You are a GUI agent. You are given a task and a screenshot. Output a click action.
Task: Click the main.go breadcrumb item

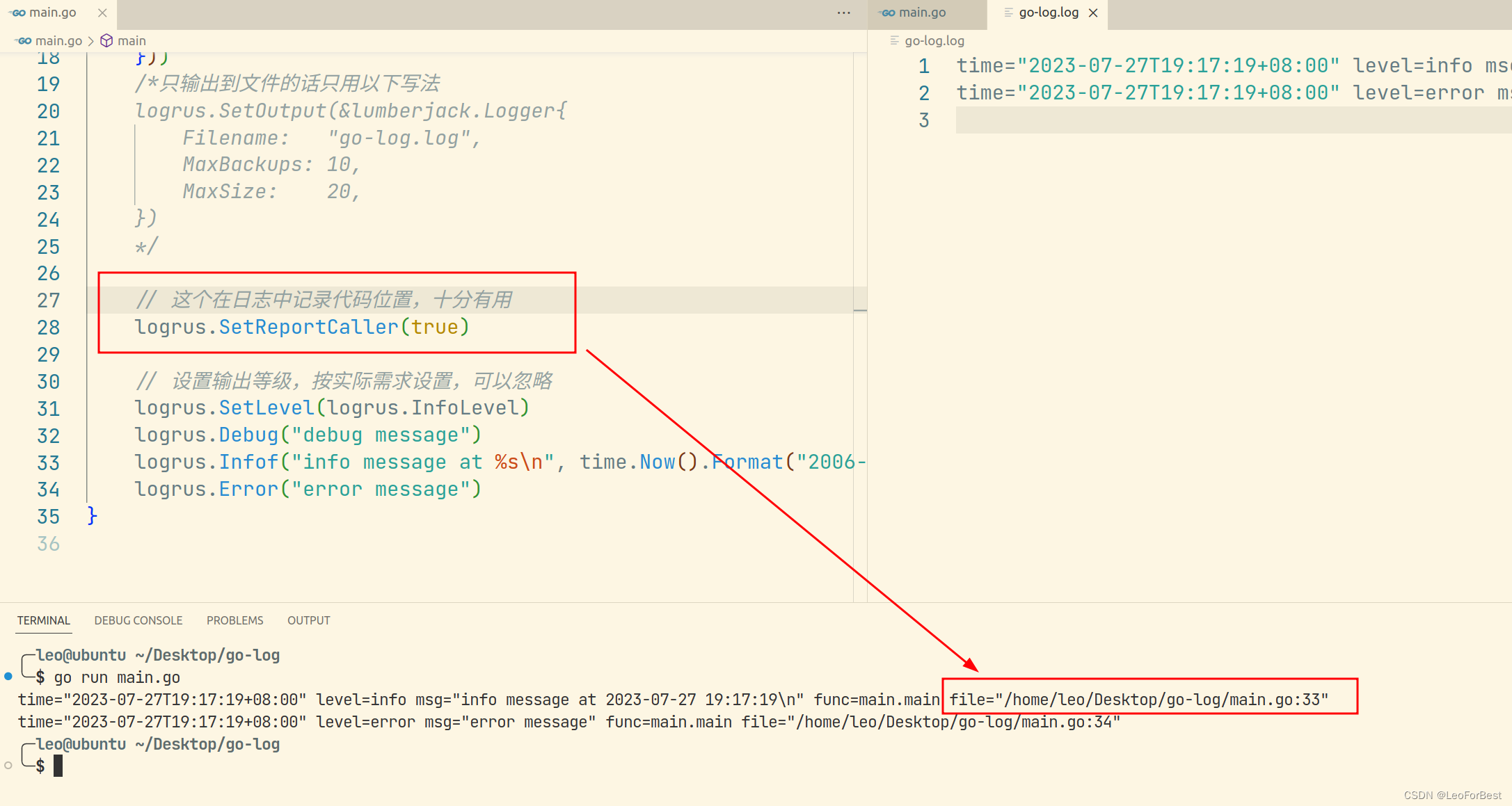58,41
